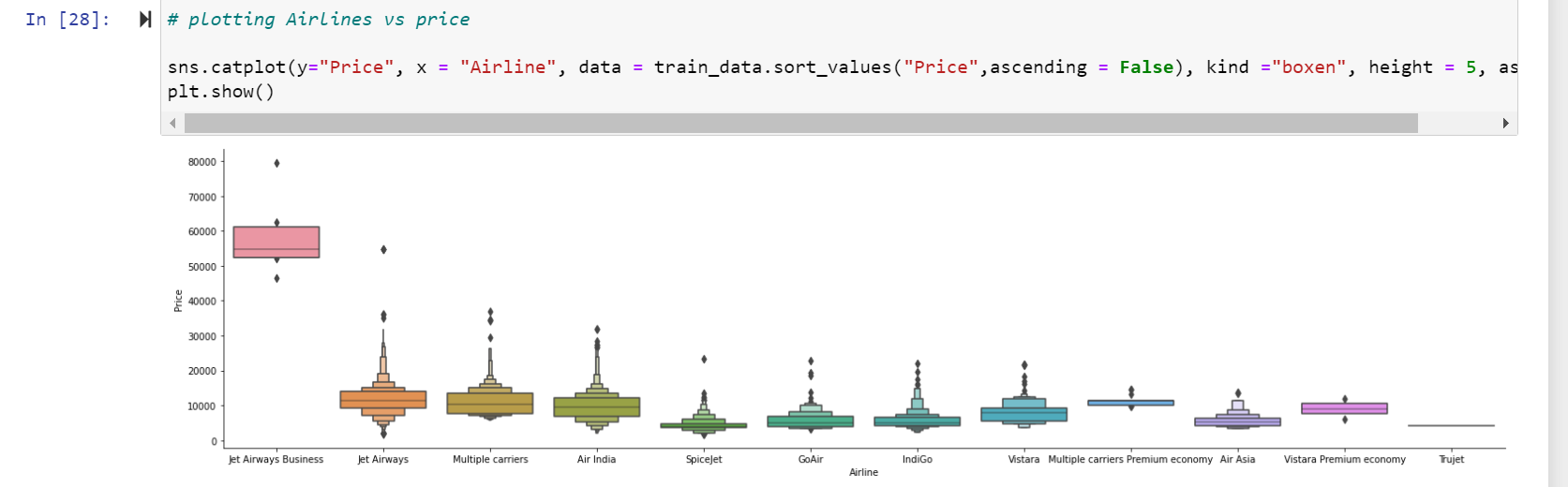Click the 'GoAir' tick label

pos(811,460)
